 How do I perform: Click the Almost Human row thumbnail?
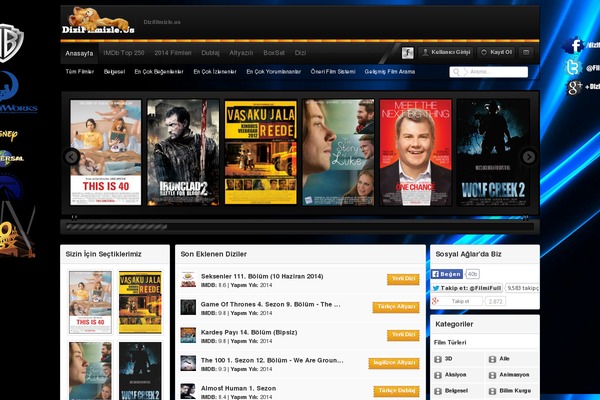pos(188,391)
